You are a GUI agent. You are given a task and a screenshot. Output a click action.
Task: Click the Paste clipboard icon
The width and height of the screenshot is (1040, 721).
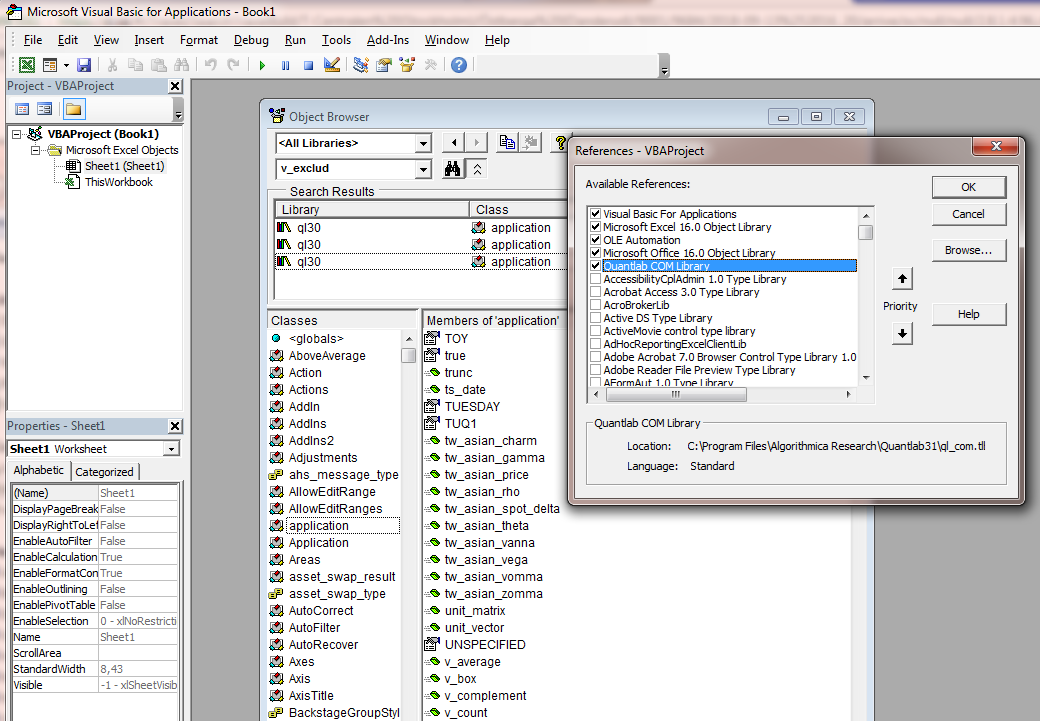click(x=159, y=64)
